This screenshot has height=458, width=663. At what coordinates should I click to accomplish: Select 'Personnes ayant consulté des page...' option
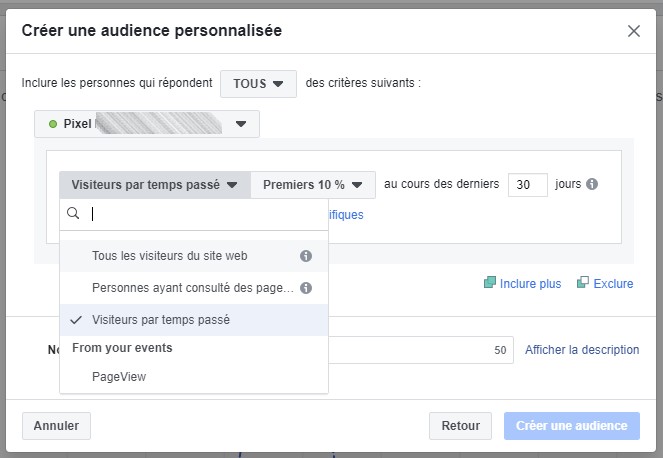tap(192, 288)
